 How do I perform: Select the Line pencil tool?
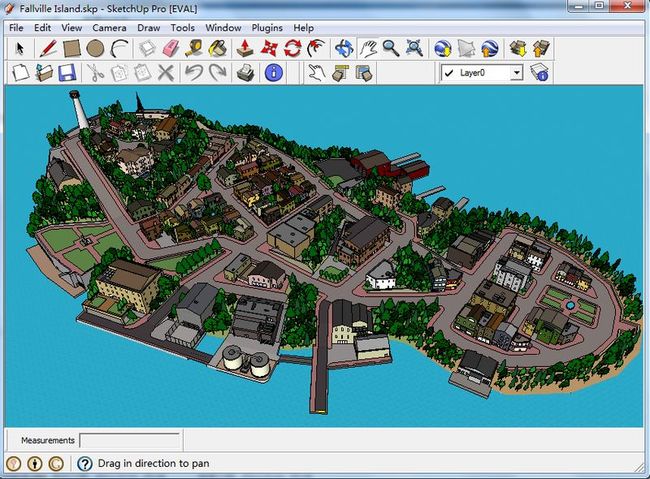48,49
